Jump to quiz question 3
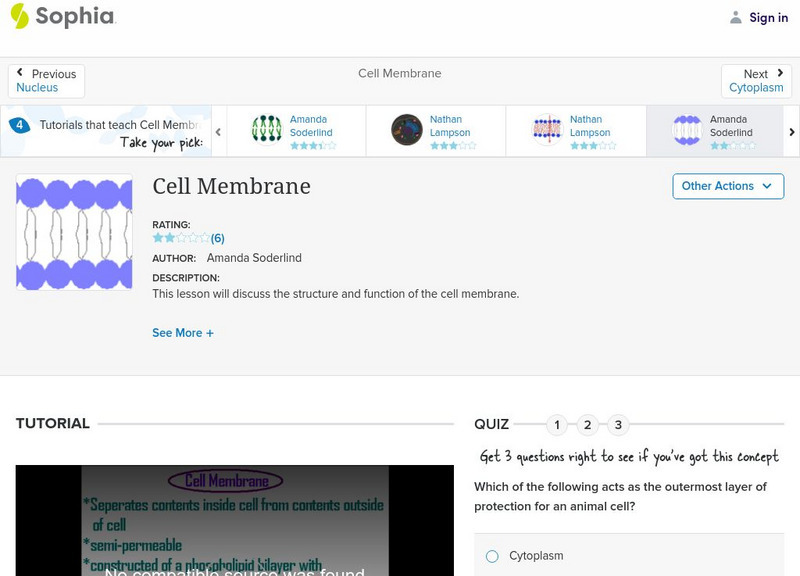The height and width of the screenshot is (576, 800). 618,425
